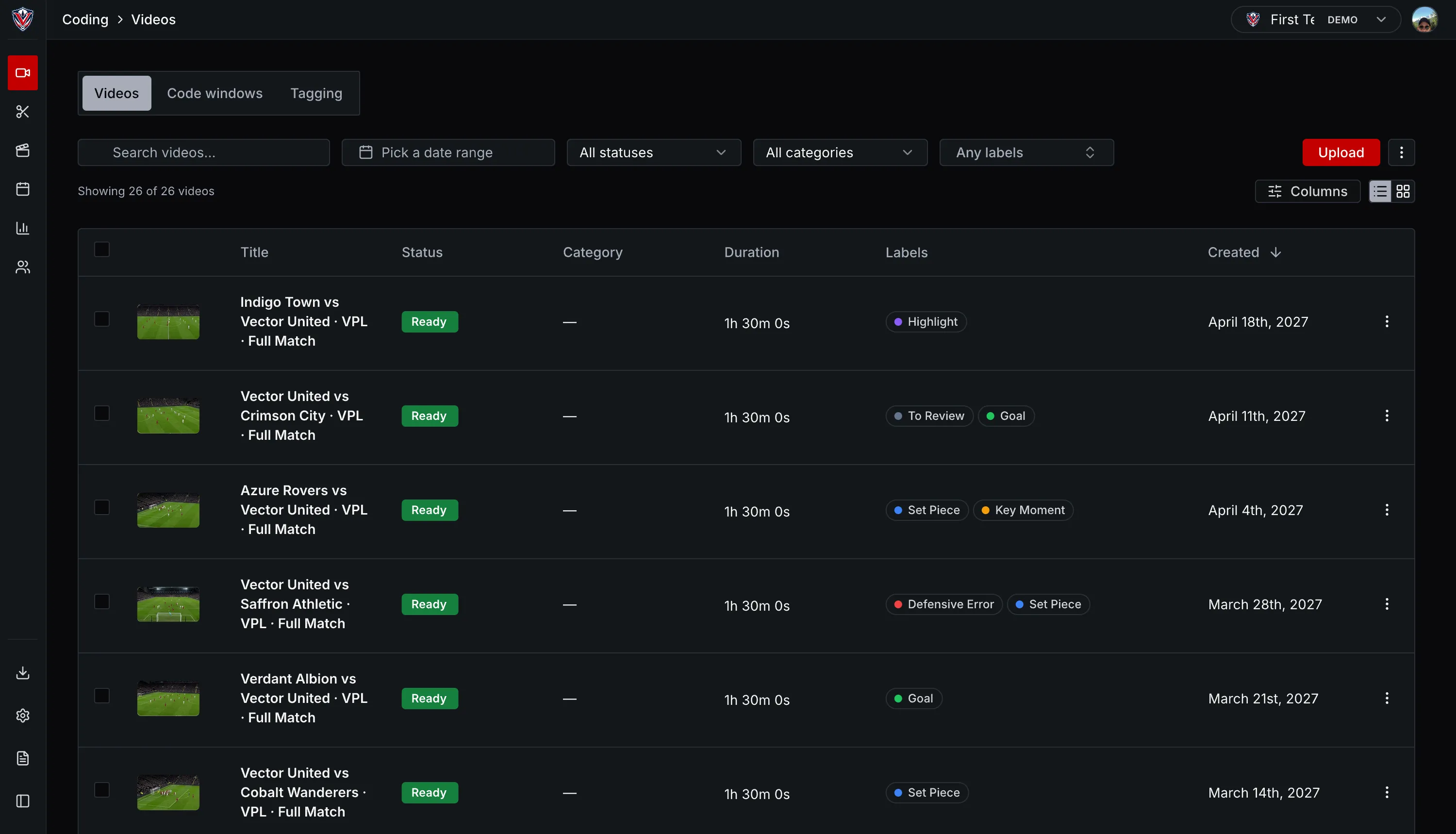Viewport: 1456px width, 834px height.
Task: Open row menu for Cobalt Wanderers match
Action: coord(1387,792)
